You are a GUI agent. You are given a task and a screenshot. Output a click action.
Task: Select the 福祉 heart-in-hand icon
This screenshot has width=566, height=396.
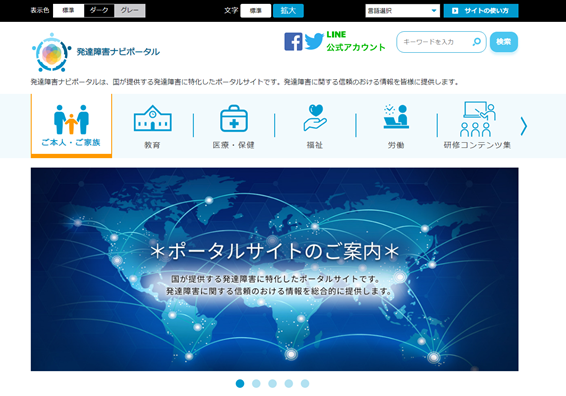pyautogui.click(x=315, y=118)
